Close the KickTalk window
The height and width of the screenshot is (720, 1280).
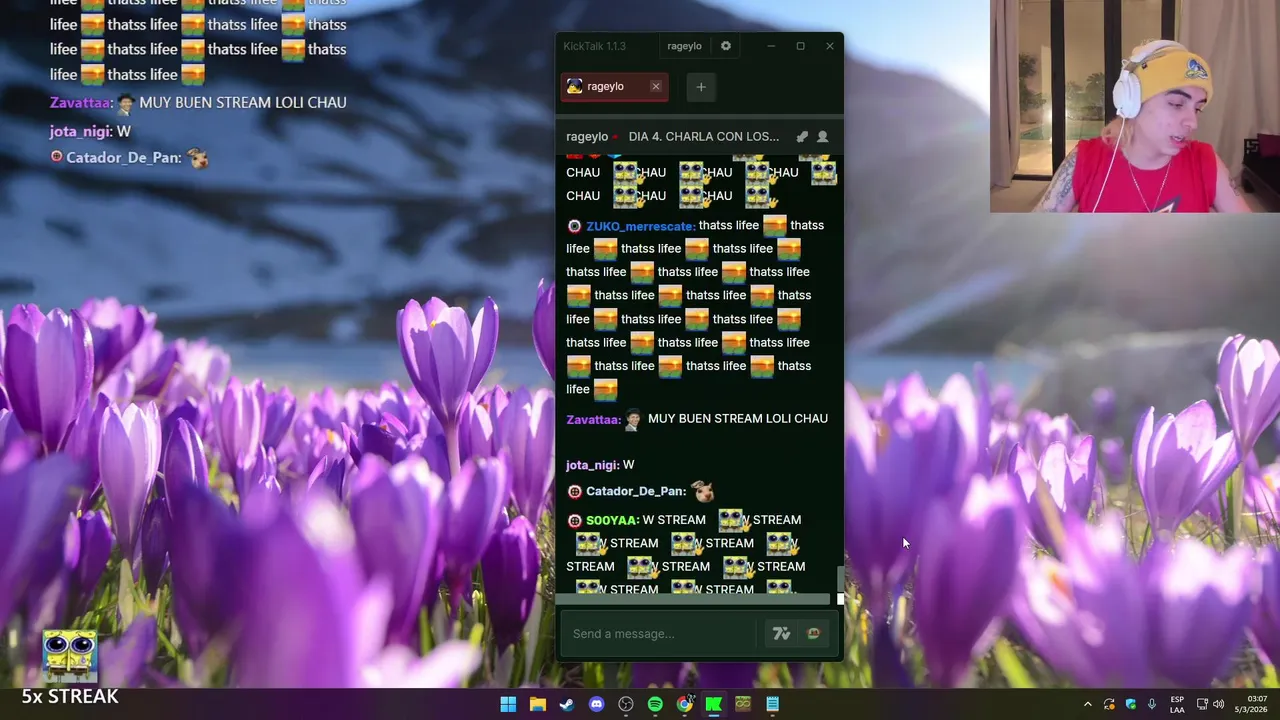(x=830, y=46)
